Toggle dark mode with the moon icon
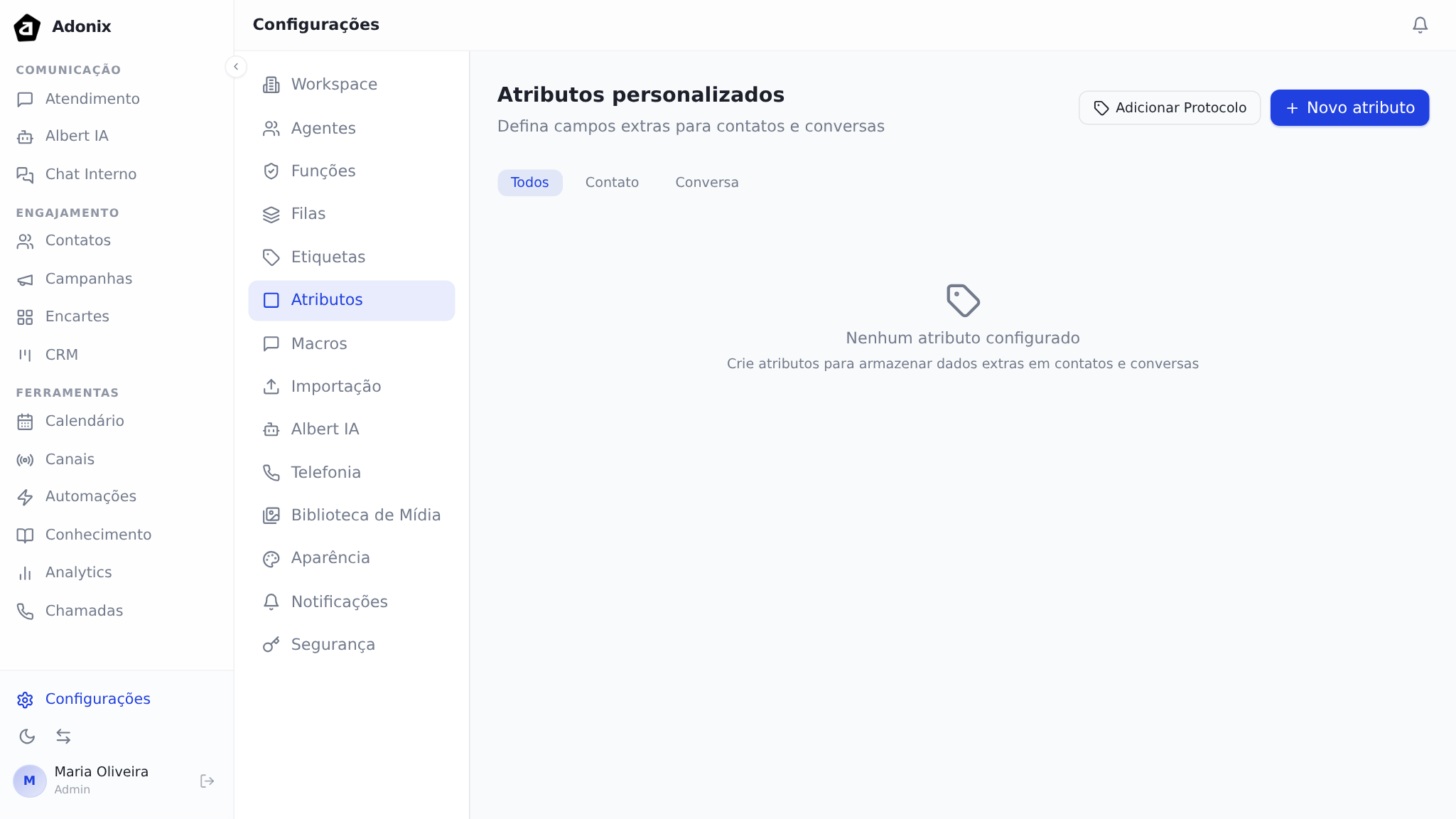This screenshot has height=819, width=1456. tap(28, 737)
